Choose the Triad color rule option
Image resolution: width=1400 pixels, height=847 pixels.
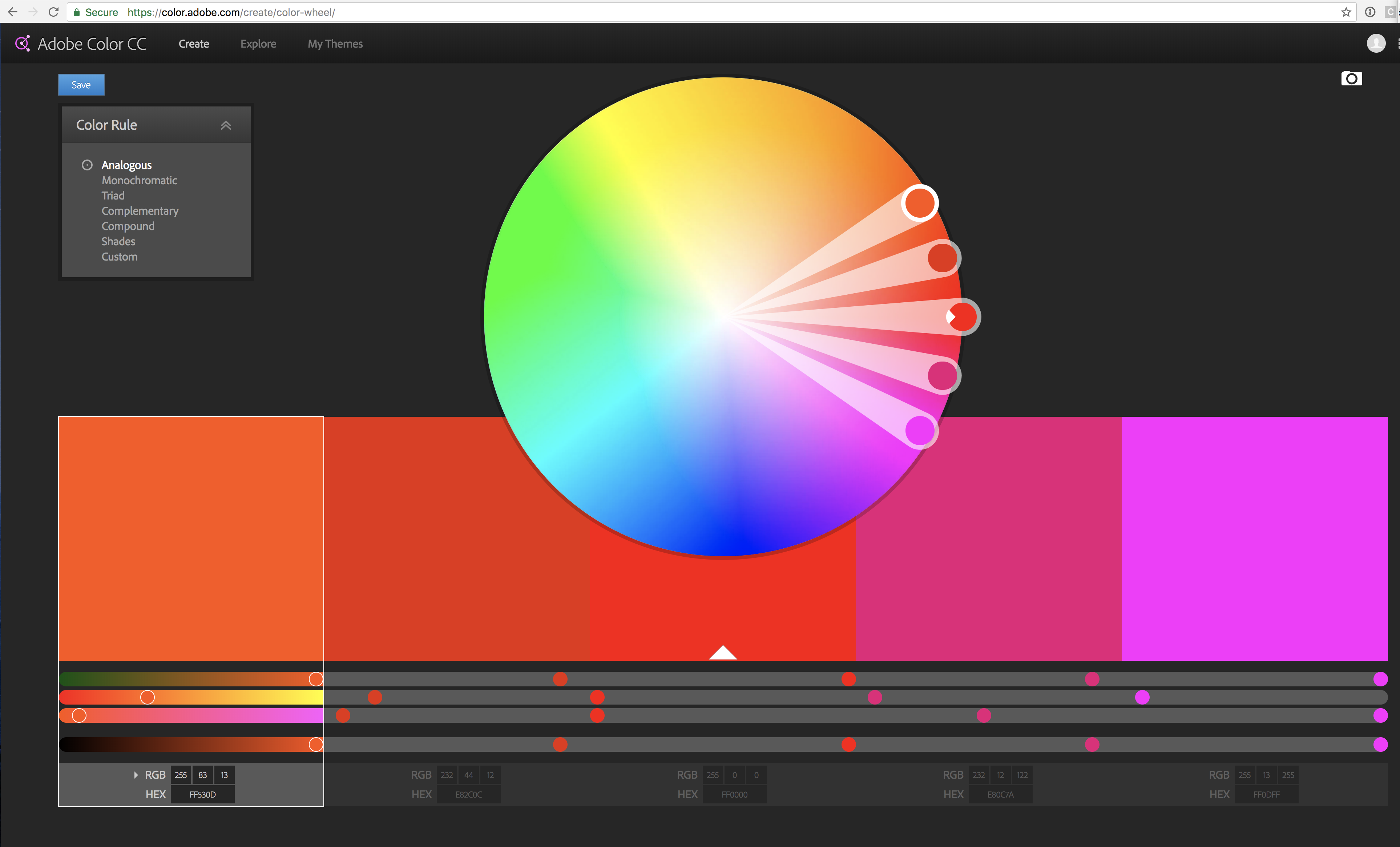click(113, 195)
